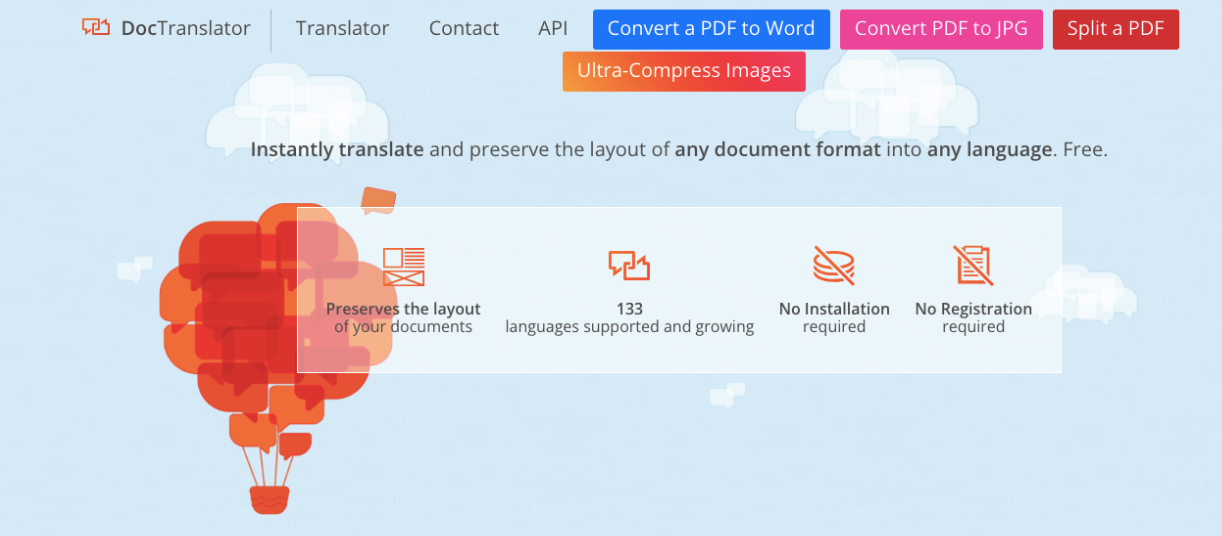Click the DocTranslator logo icon

[96, 28]
